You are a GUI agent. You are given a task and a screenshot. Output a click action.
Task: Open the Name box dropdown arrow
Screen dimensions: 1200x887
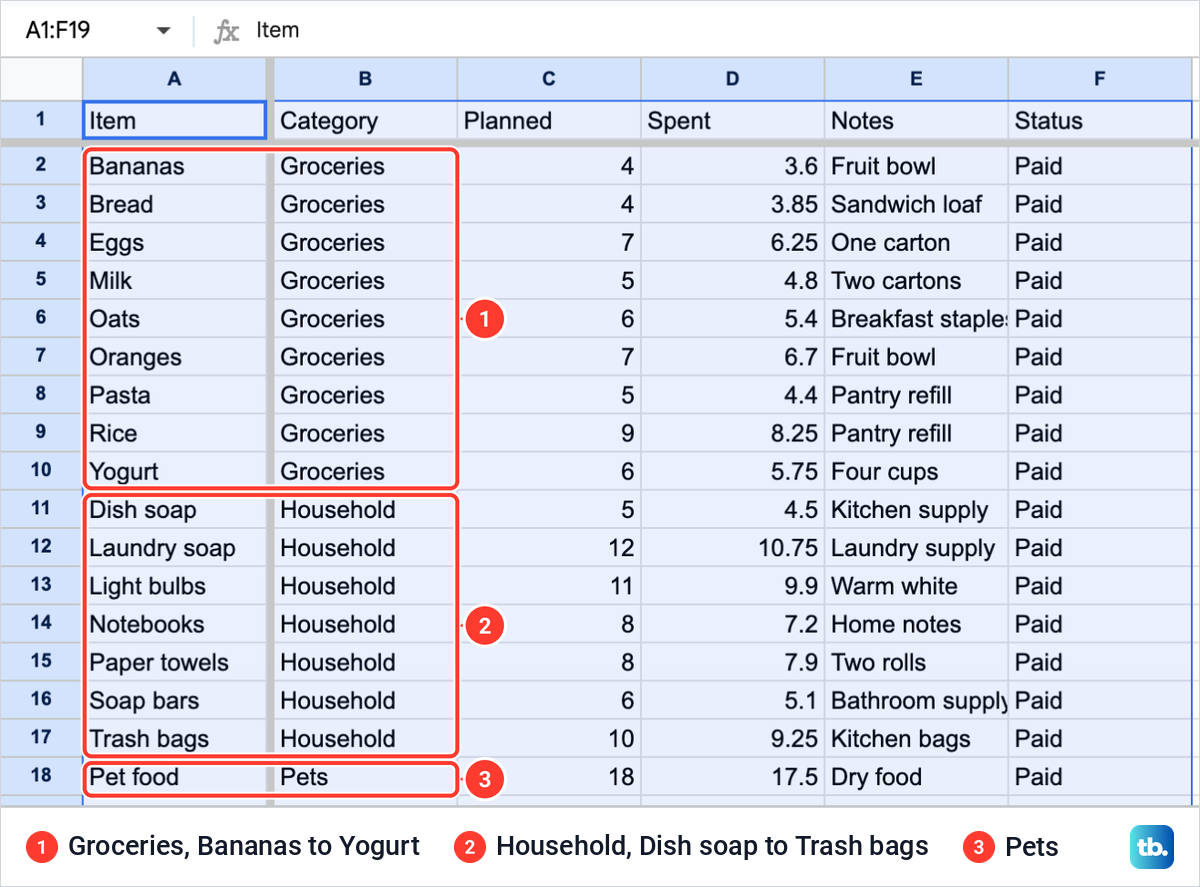coord(164,31)
